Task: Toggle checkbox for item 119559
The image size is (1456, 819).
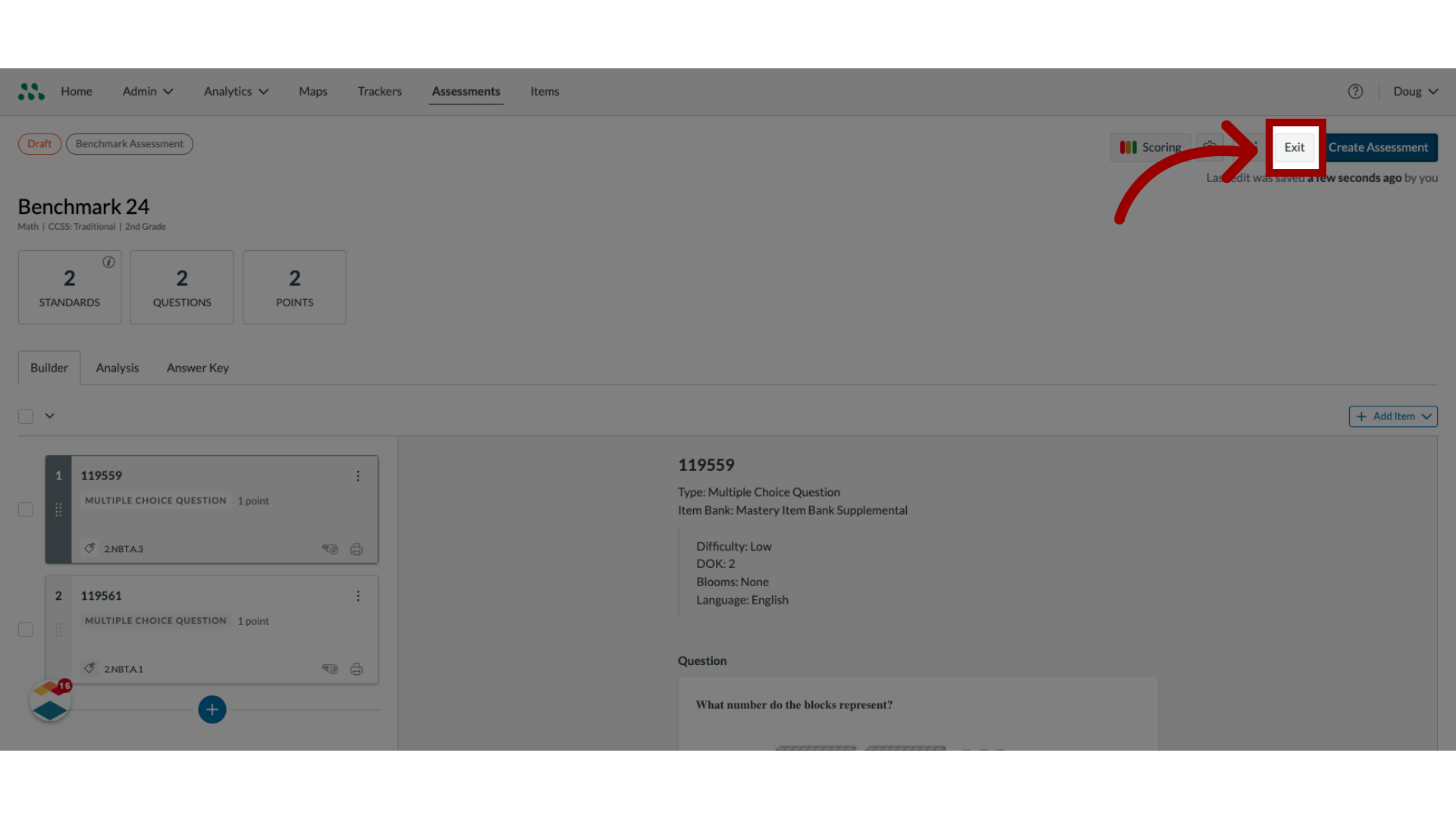Action: pos(26,509)
